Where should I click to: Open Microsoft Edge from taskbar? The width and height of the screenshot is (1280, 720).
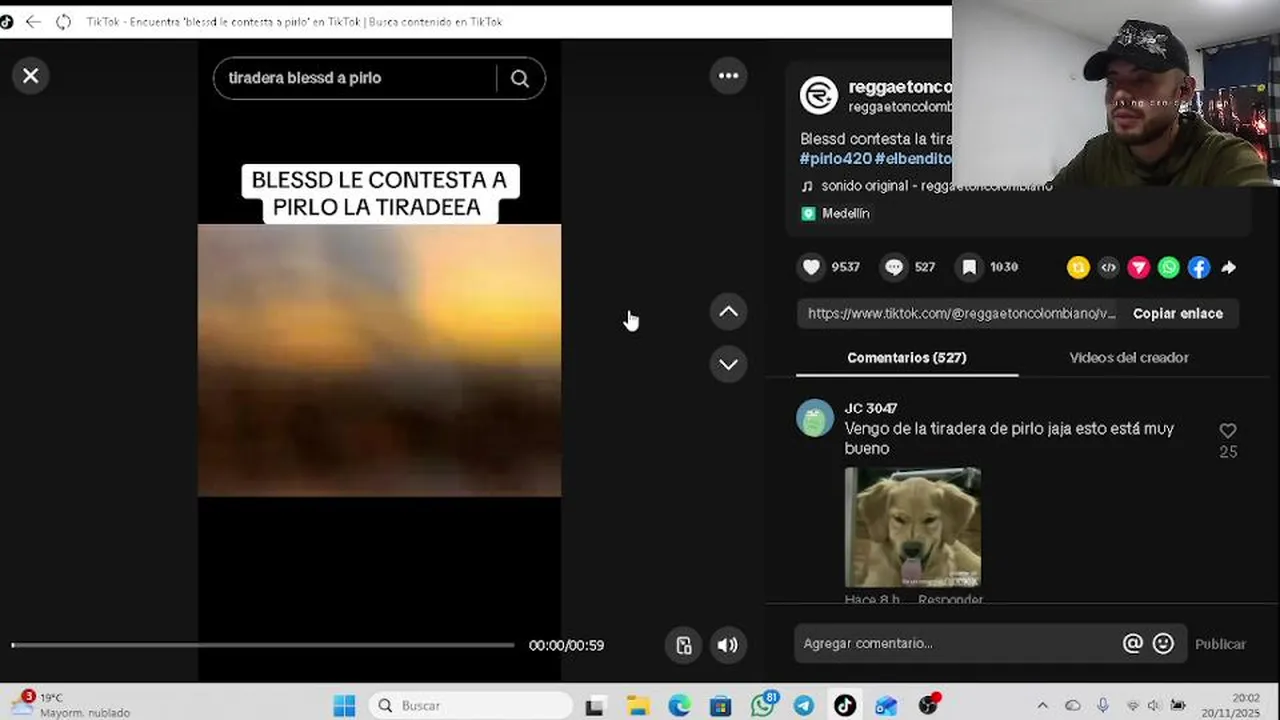pos(679,706)
